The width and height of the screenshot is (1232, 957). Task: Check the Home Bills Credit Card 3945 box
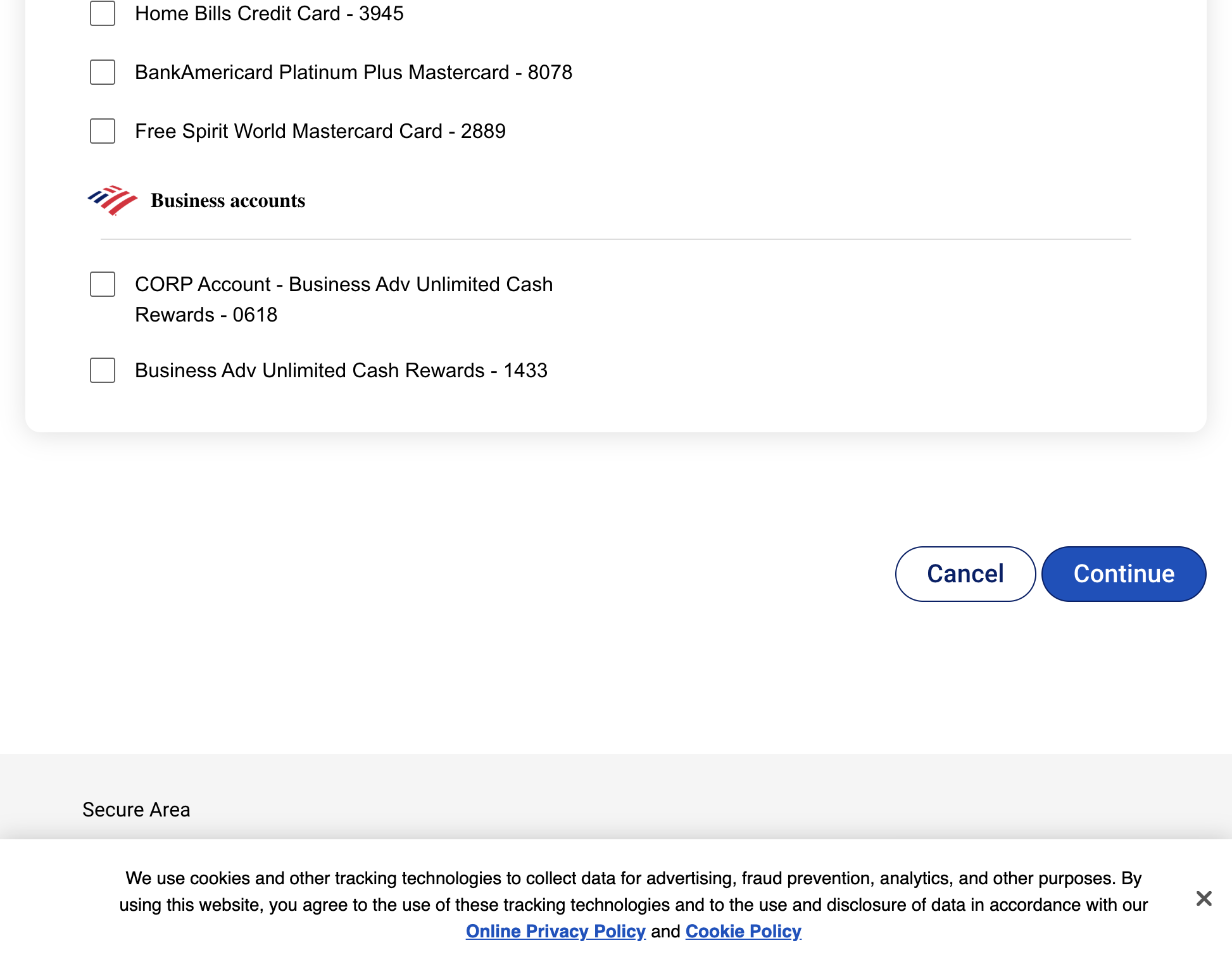click(103, 13)
